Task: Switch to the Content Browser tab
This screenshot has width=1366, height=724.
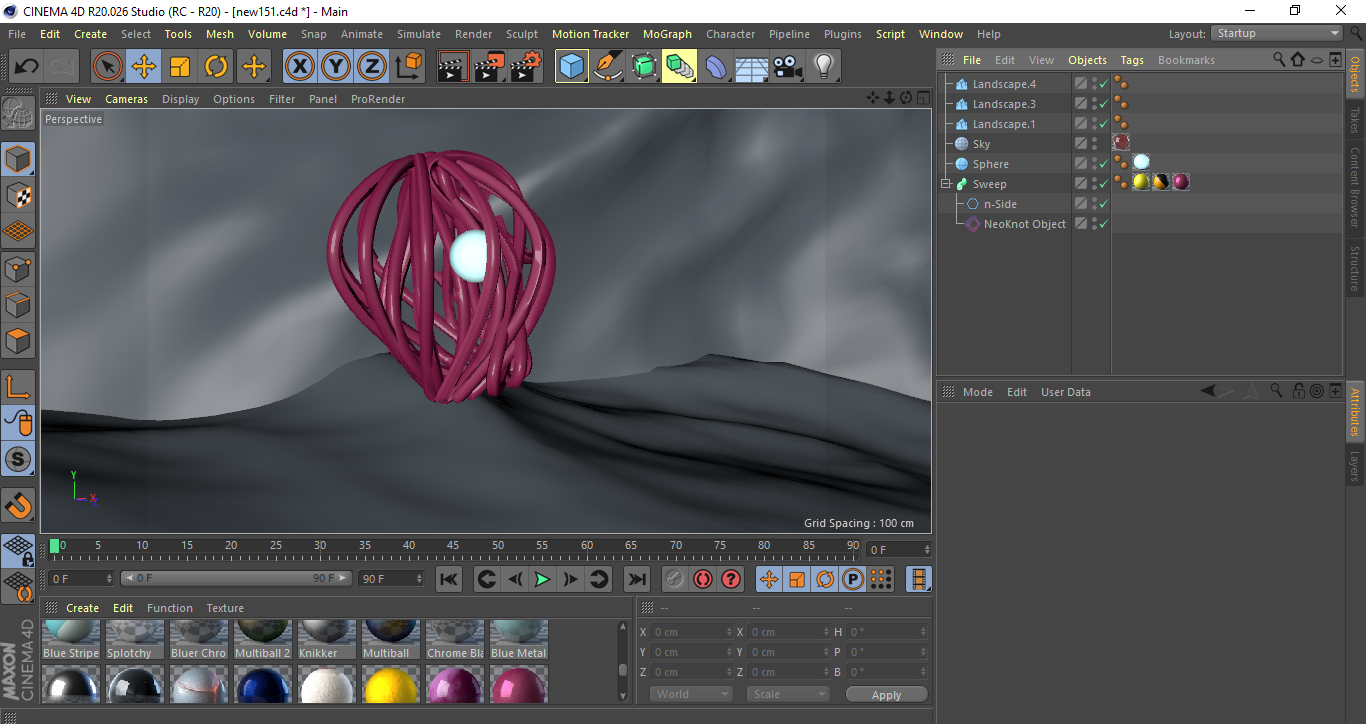Action: click(1355, 187)
